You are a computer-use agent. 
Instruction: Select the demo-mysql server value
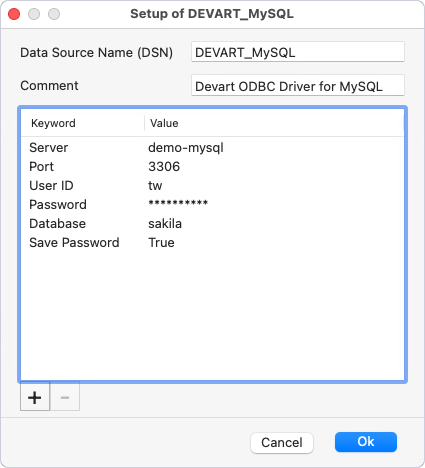tap(186, 148)
